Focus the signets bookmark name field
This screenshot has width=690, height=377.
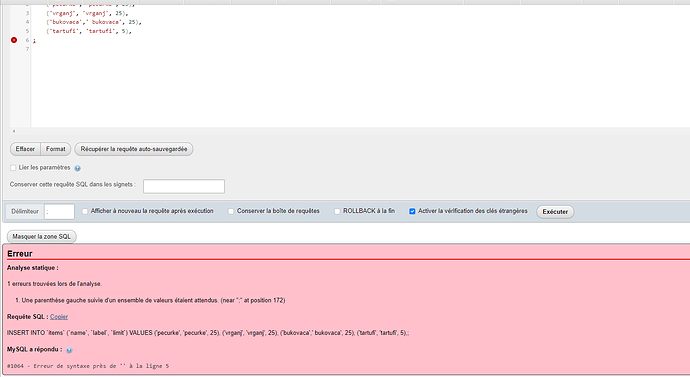[184, 186]
